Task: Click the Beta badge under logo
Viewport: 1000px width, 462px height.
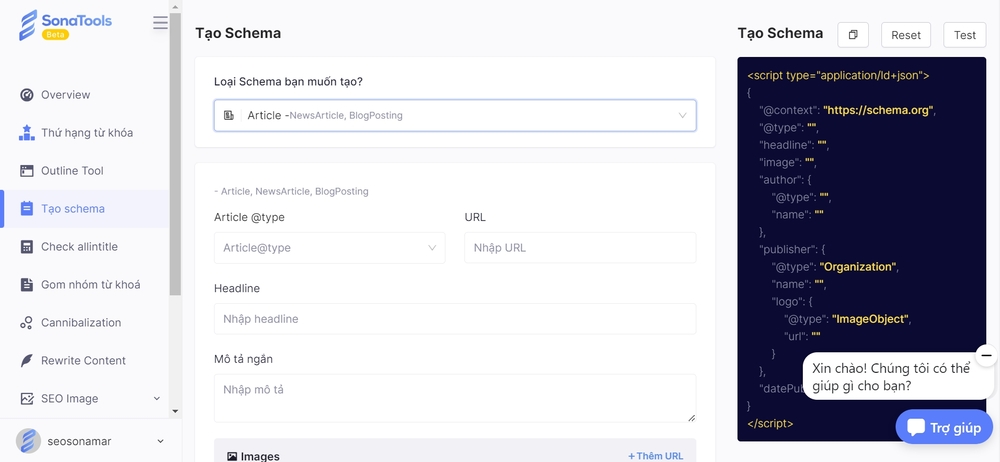Action: tap(55, 34)
